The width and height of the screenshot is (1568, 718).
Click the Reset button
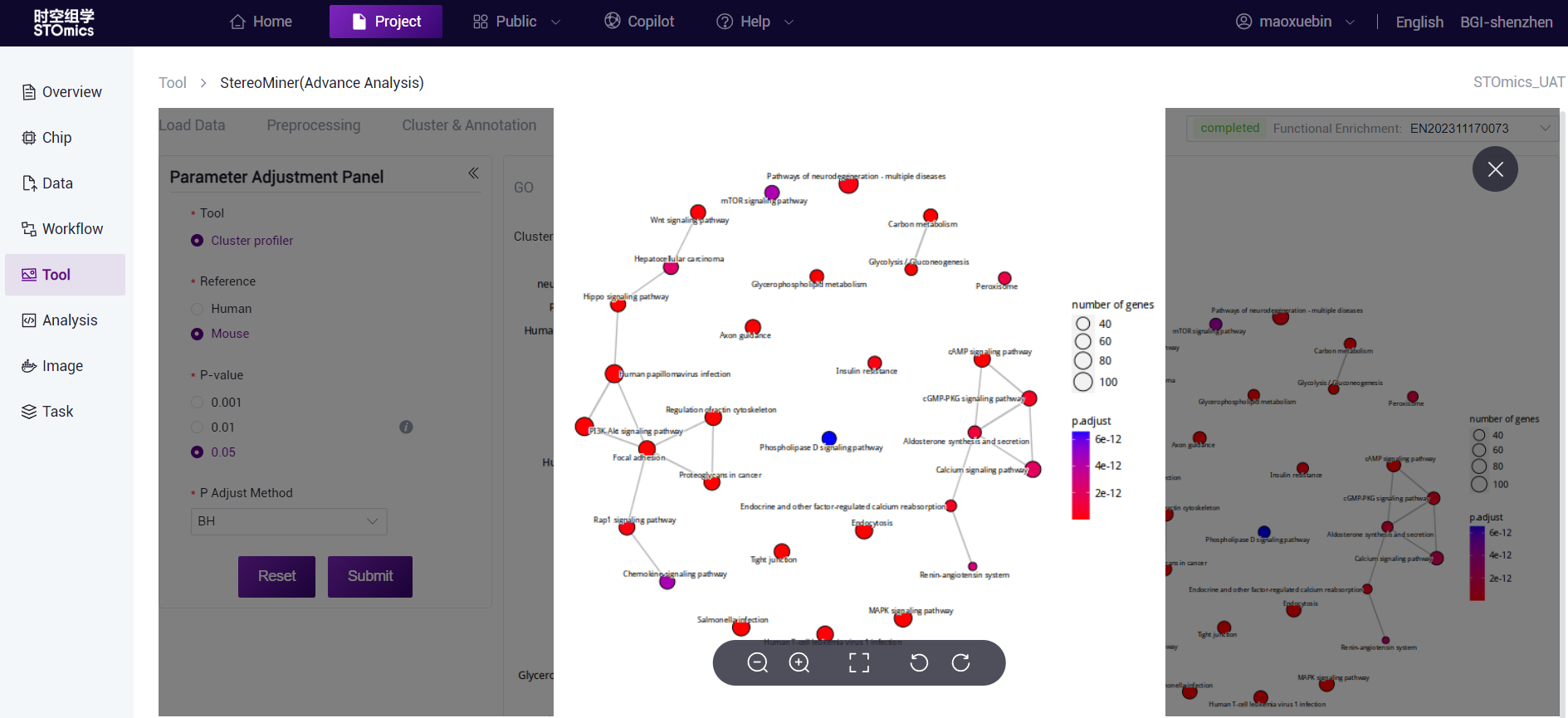[x=276, y=576]
